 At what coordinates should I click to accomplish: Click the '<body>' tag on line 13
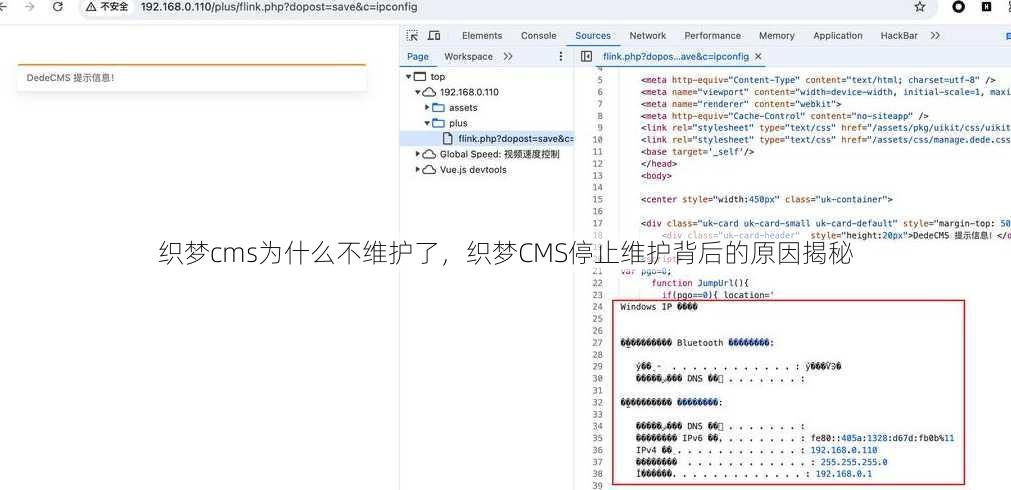click(x=656, y=175)
